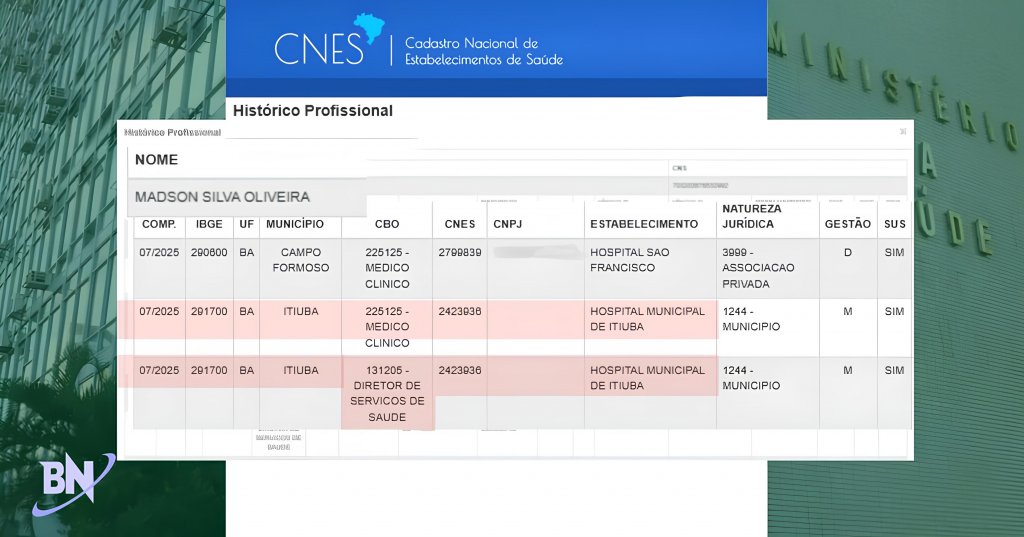The height and width of the screenshot is (537, 1024).
Task: Close the Histórico Profissional dialog
Action: coord(902,131)
